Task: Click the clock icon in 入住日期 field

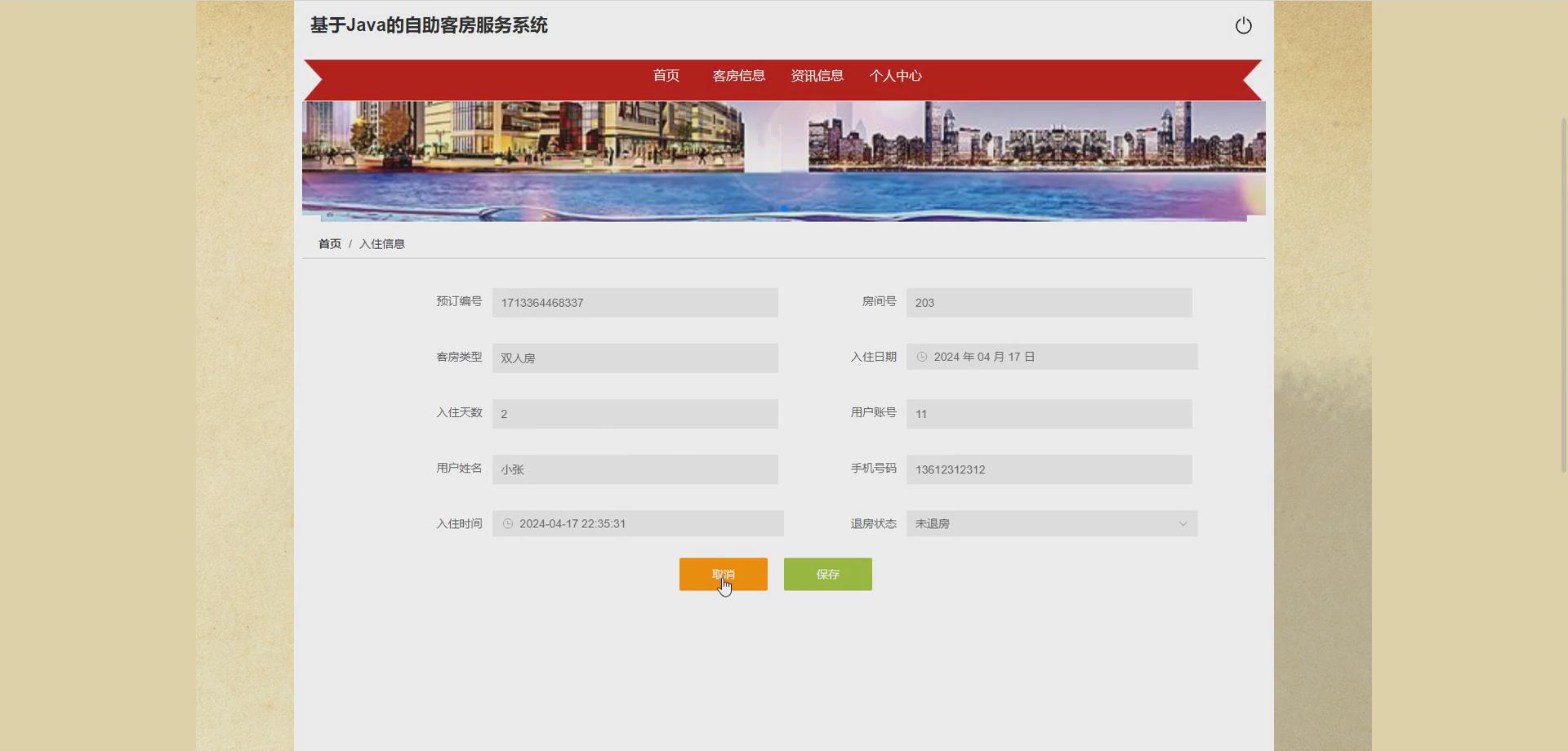Action: pos(921,357)
